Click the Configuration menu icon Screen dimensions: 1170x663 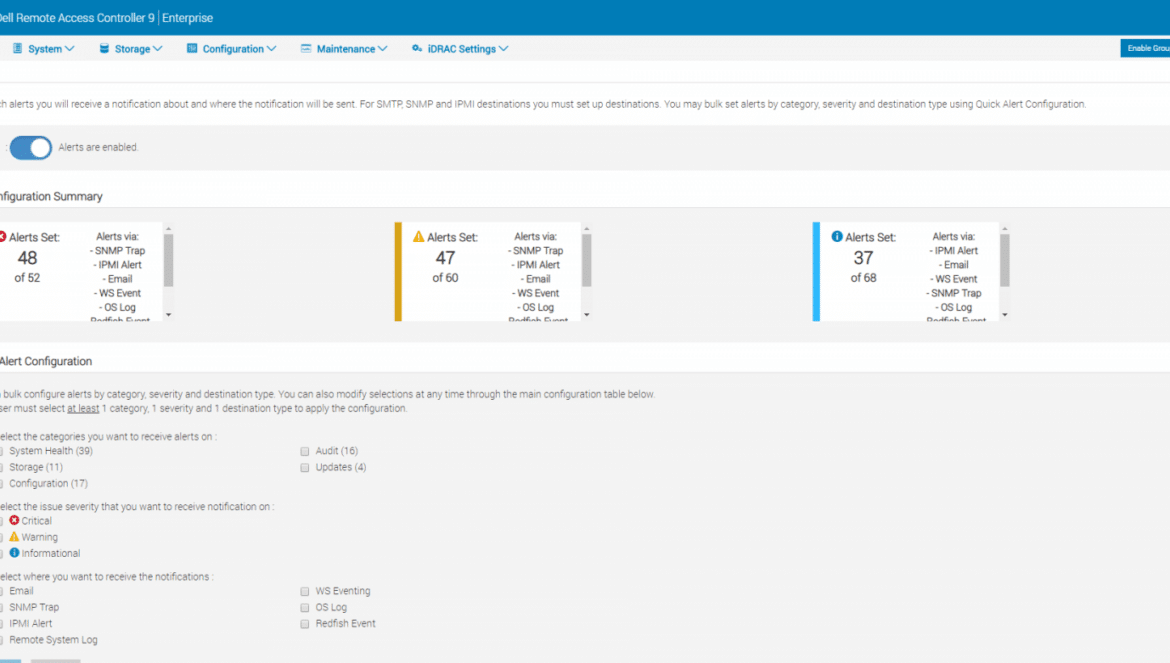tap(192, 48)
